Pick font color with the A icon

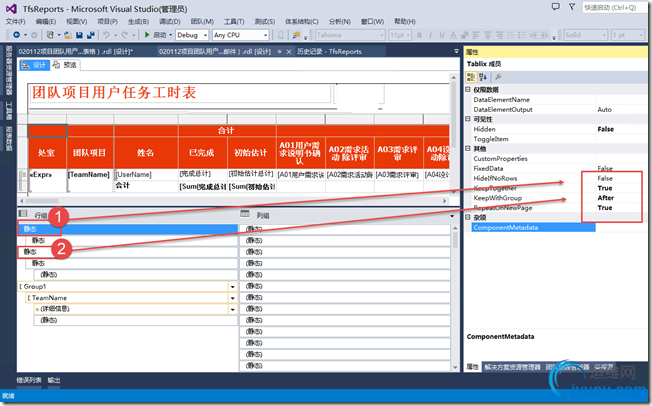453,35
